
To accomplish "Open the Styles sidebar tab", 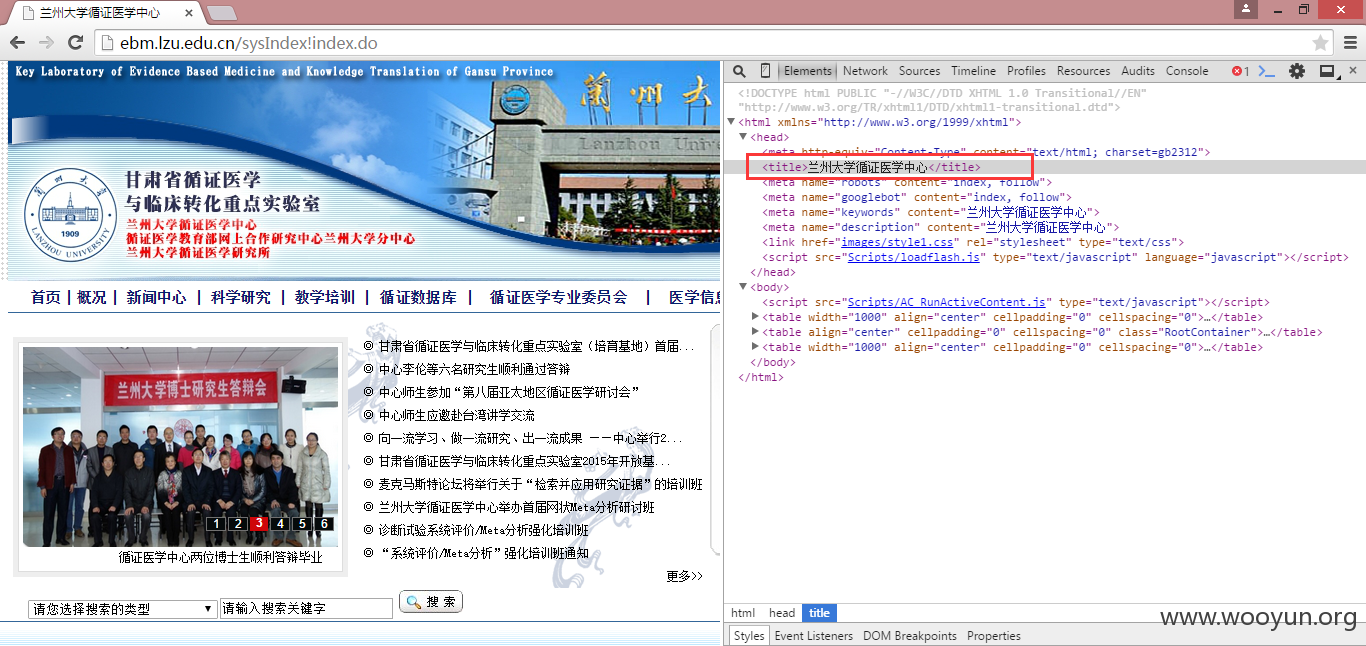I will (748, 636).
